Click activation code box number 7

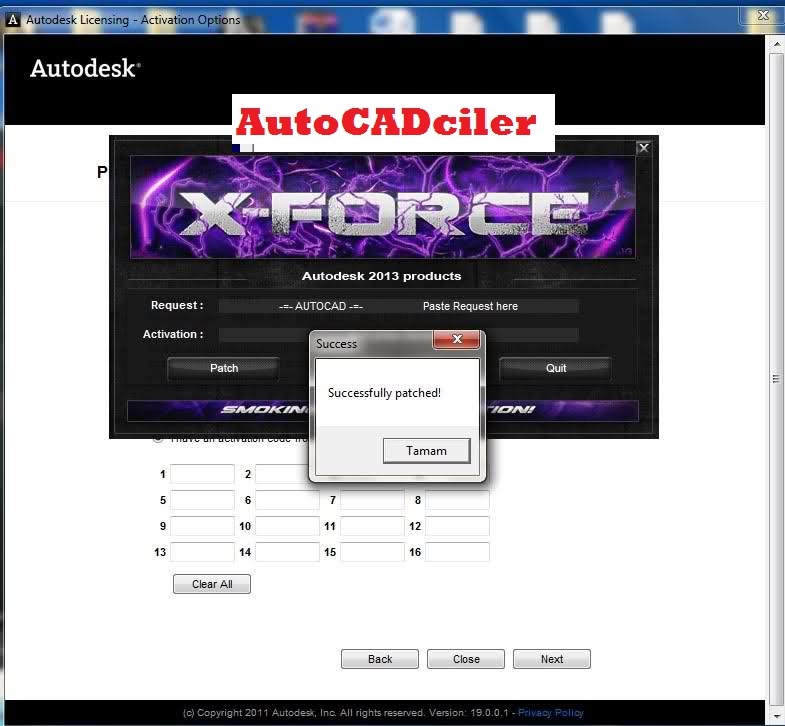[372, 500]
